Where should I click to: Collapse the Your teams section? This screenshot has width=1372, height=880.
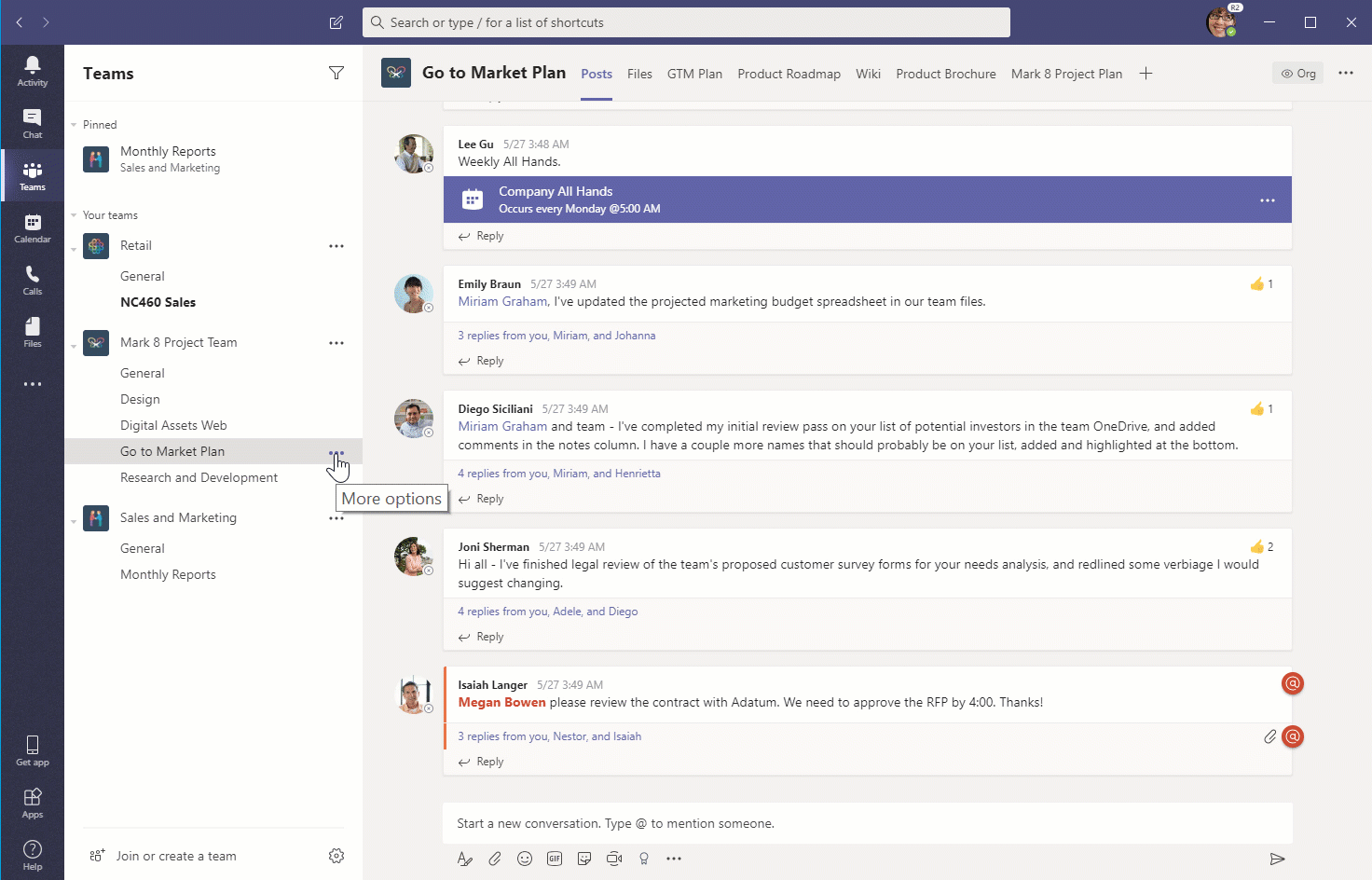74,215
